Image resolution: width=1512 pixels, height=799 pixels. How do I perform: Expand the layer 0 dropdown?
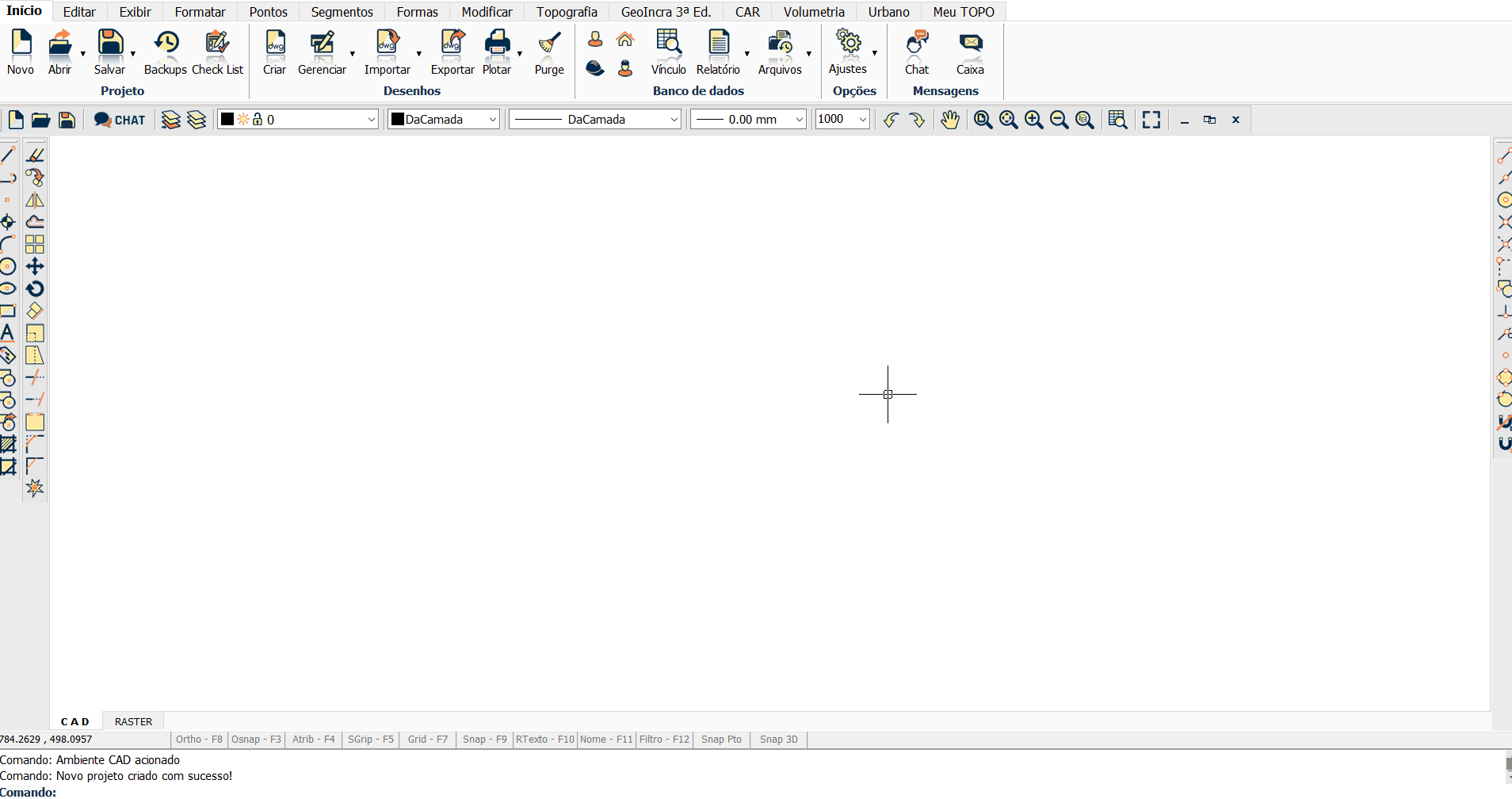(371, 120)
